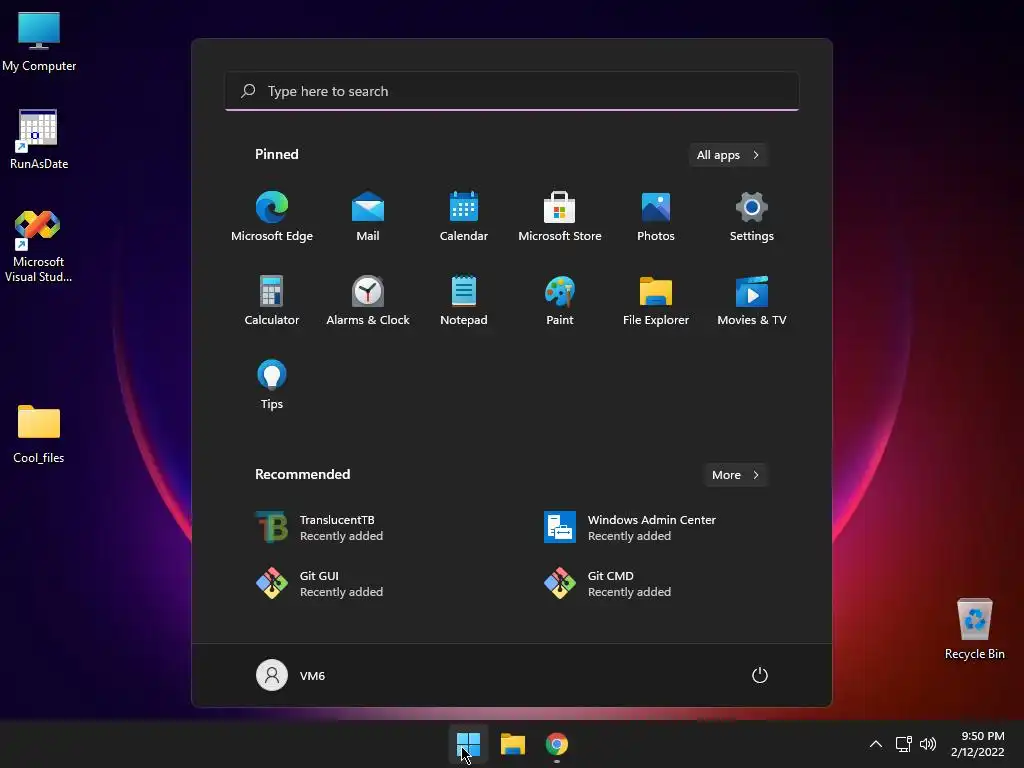Select the RunAsDate desktop shortcut
1024x768 pixels.
click(x=39, y=139)
